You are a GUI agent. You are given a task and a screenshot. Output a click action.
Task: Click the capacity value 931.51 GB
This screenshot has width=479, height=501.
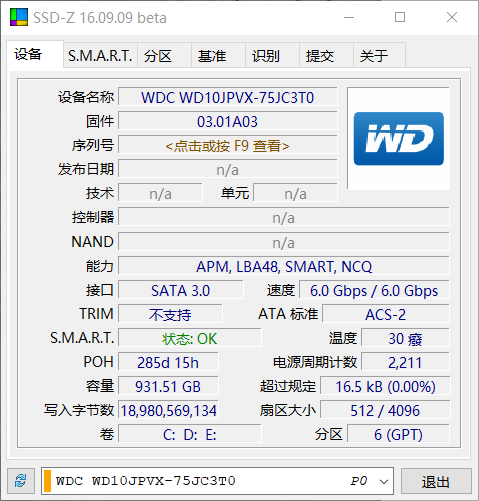pyautogui.click(x=168, y=386)
